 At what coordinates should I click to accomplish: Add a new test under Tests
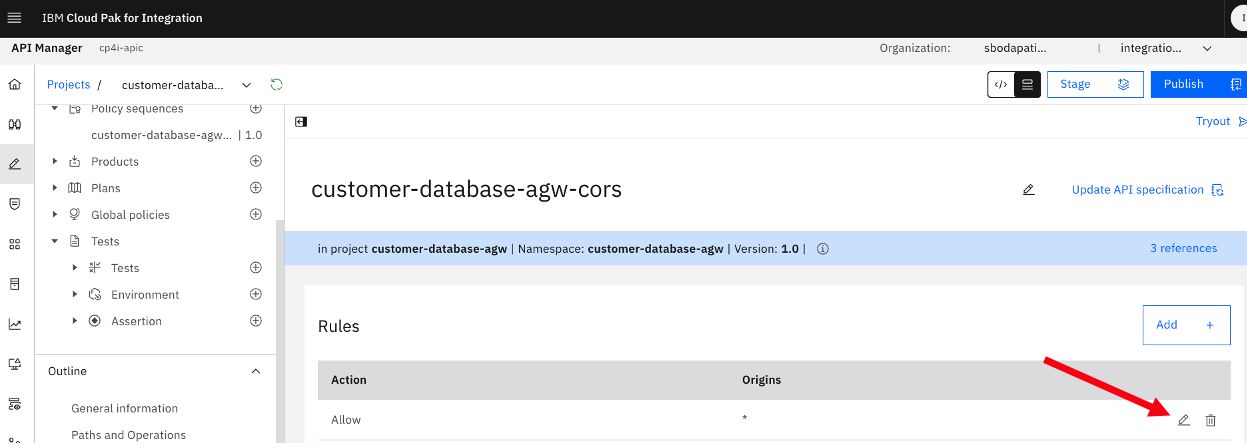tap(256, 267)
